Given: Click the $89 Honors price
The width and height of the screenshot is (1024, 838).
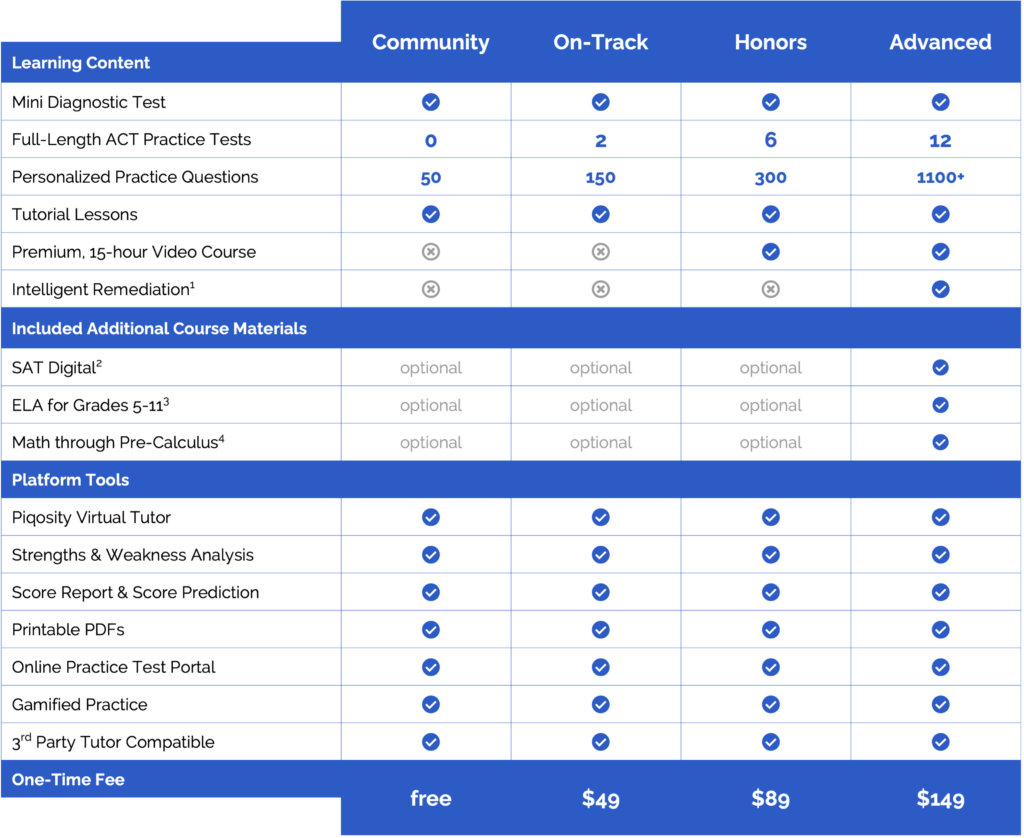Looking at the screenshot, I should coord(770,798).
